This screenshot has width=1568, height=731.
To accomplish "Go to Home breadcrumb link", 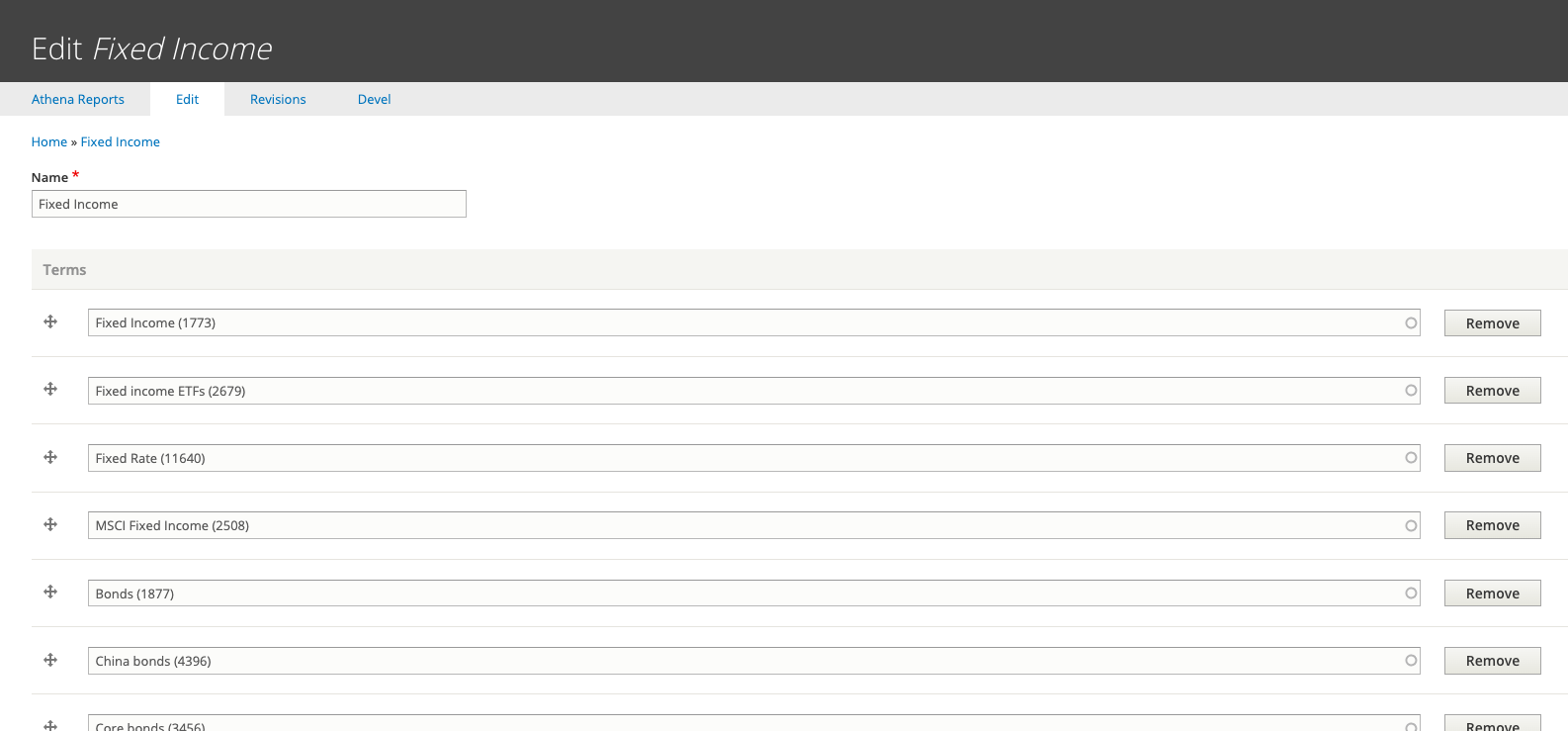I will [49, 141].
